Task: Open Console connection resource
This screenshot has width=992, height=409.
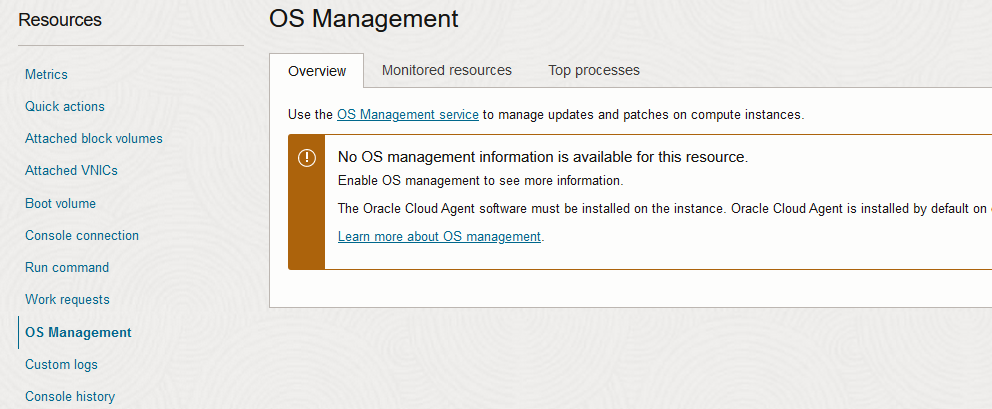Action: point(82,235)
